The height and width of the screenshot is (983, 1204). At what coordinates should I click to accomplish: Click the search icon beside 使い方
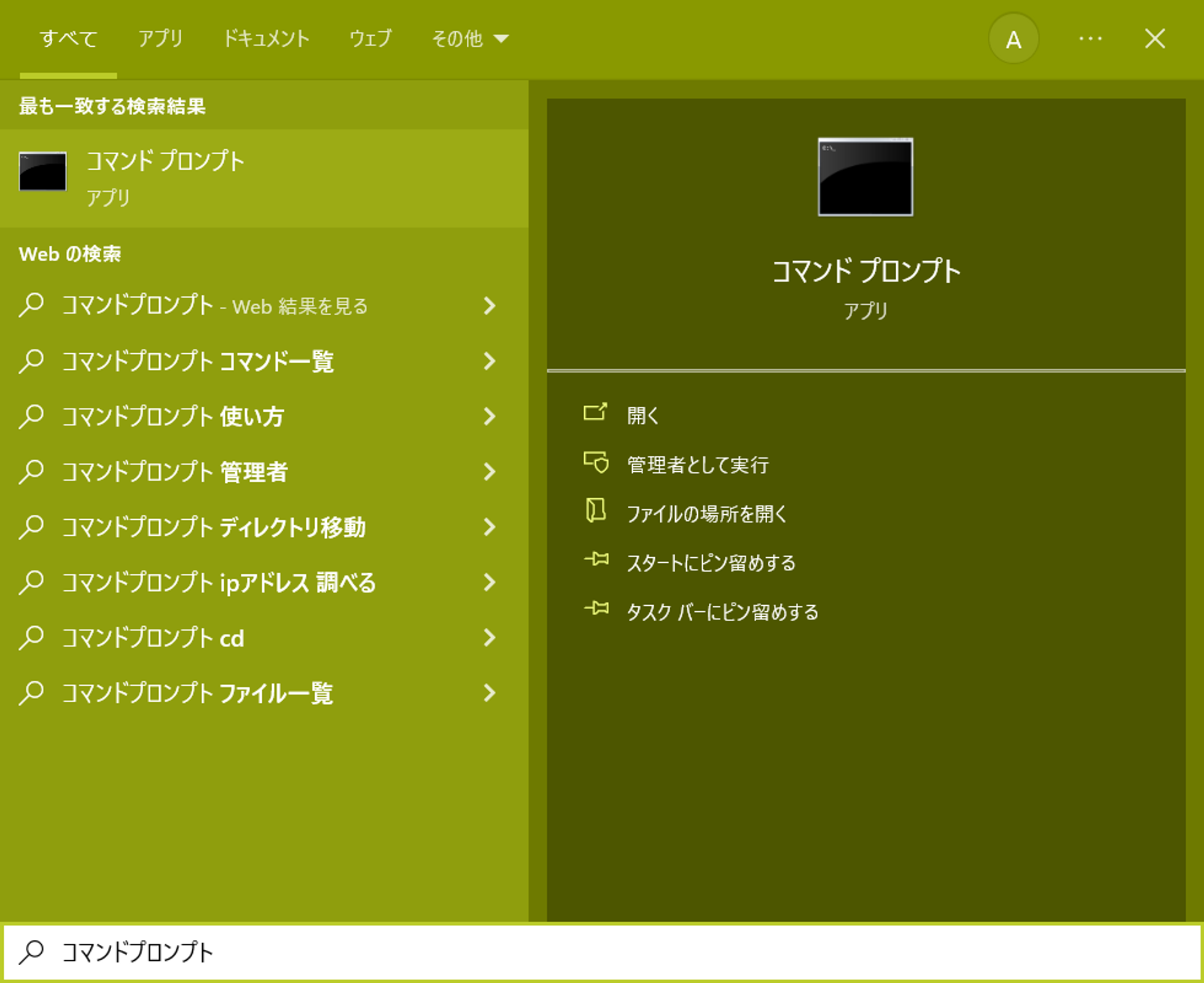[31, 416]
